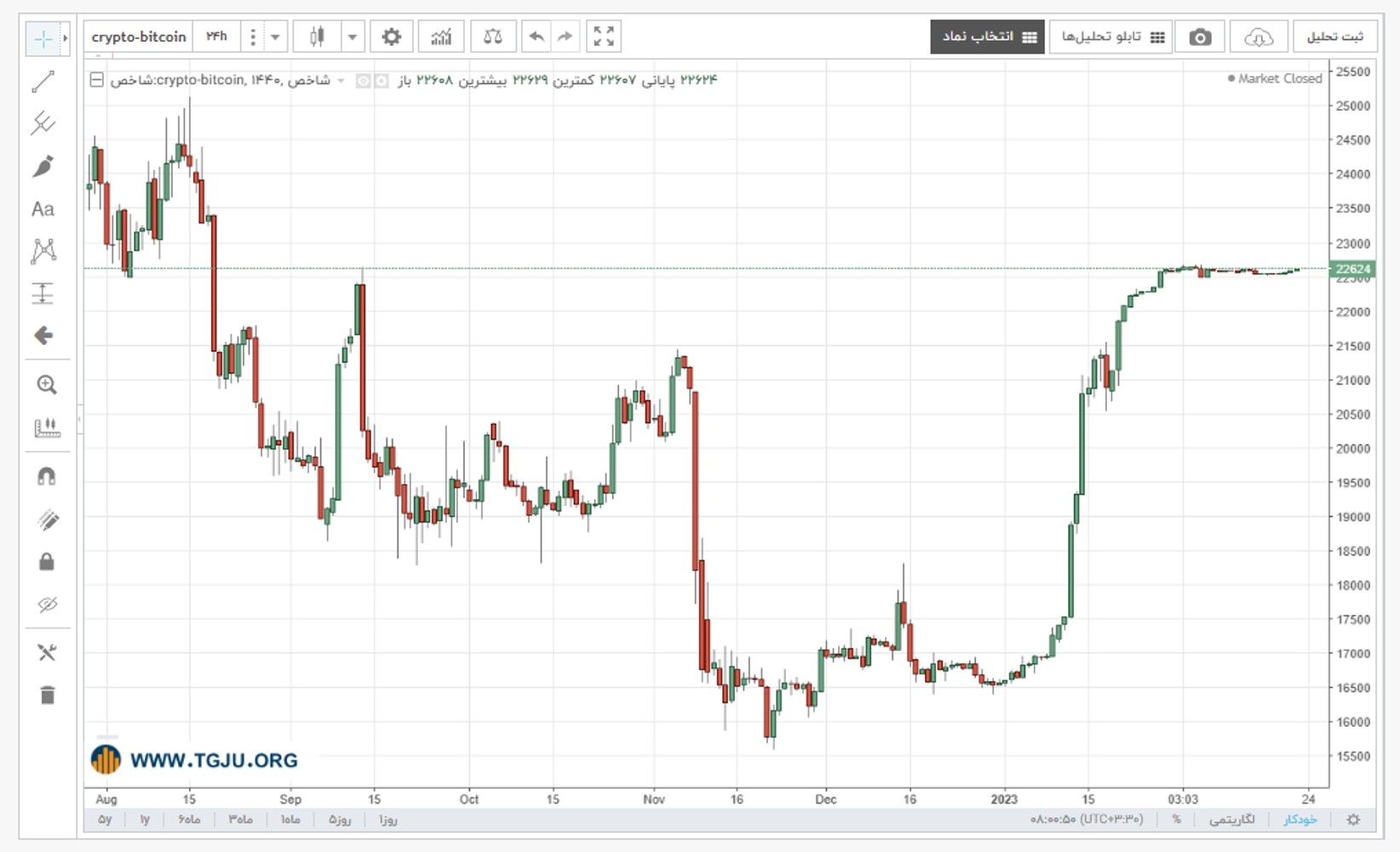Set the chart range to ۶ماه
The image size is (1400, 852).
(189, 820)
